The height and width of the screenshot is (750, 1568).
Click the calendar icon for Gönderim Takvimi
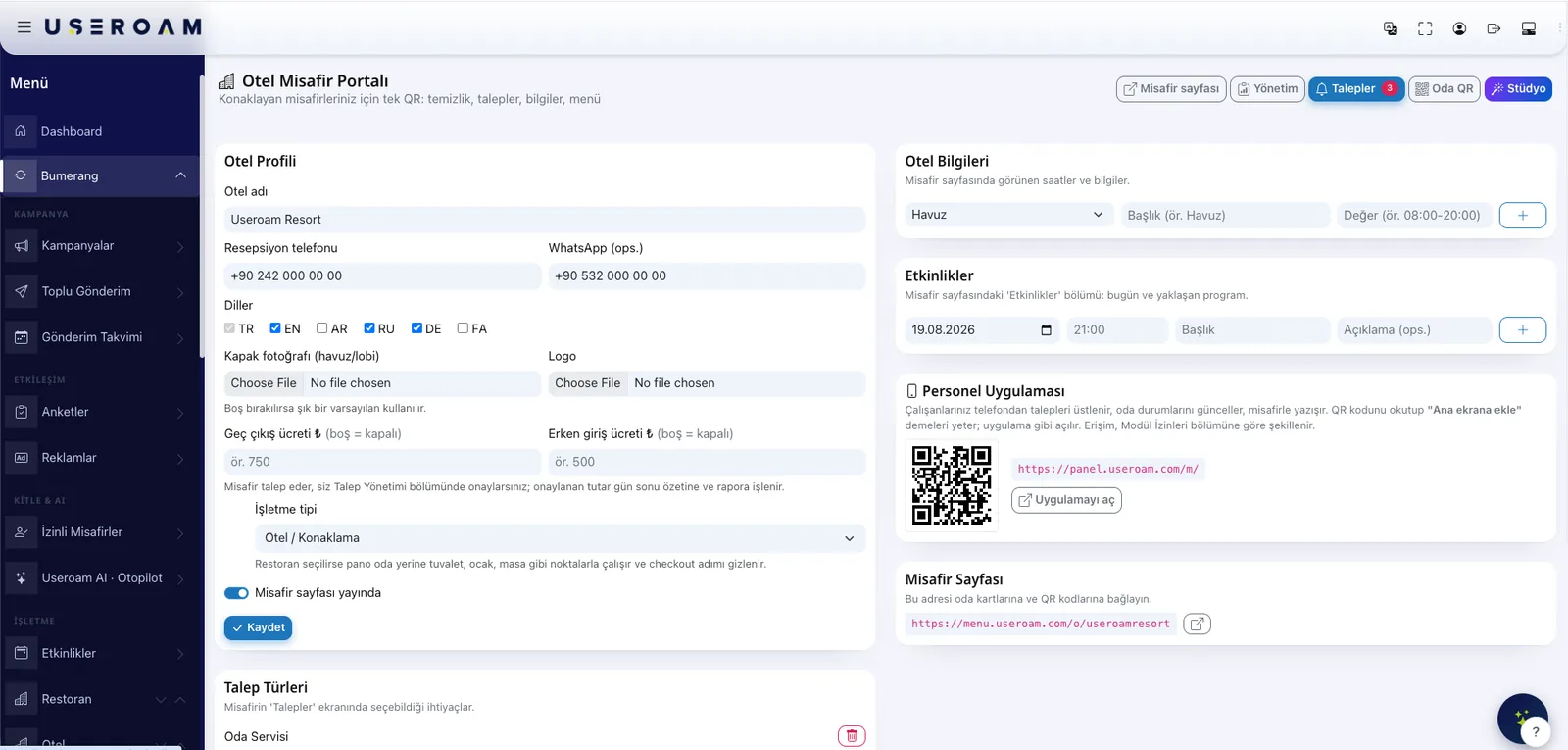click(21, 337)
